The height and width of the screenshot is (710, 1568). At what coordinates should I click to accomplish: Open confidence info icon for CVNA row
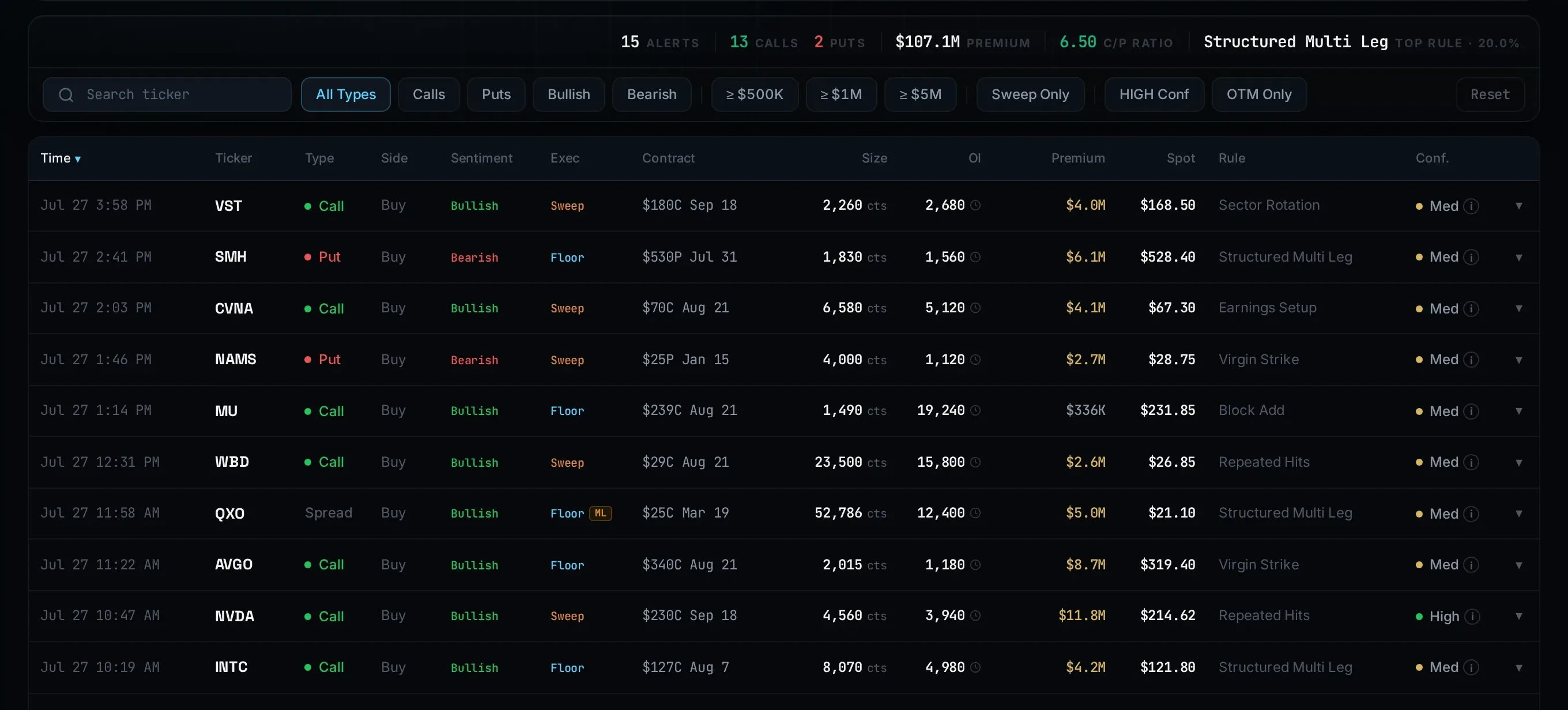pyautogui.click(x=1471, y=309)
